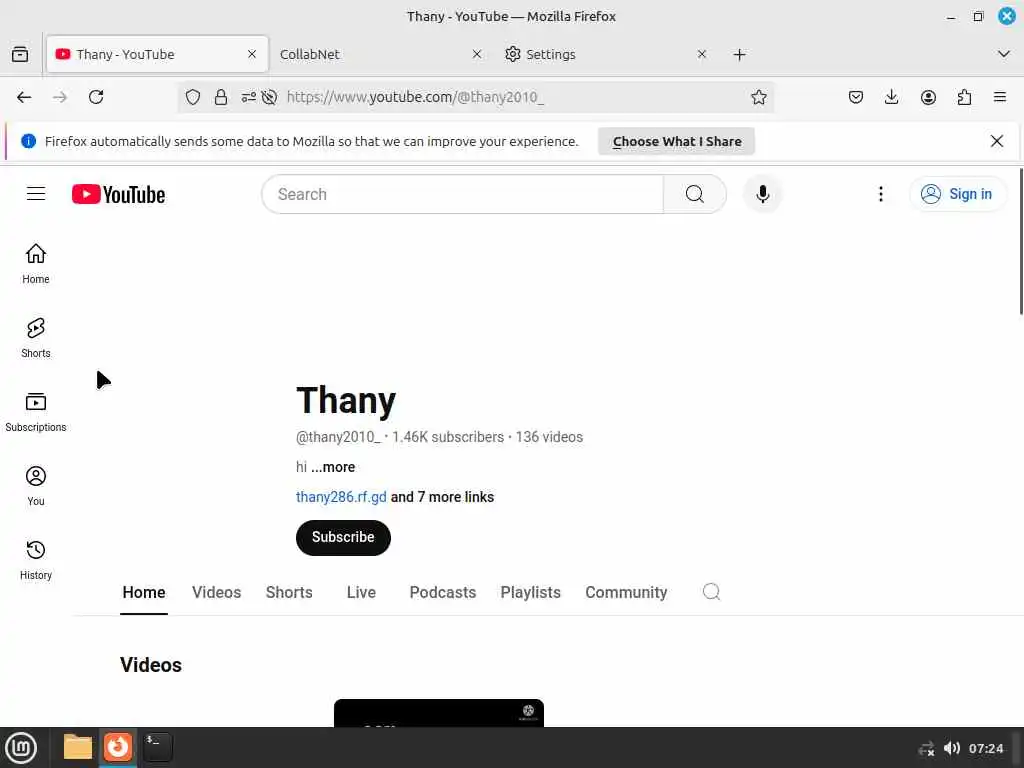Expand channel description with ...more
The width and height of the screenshot is (1024, 768).
click(333, 467)
